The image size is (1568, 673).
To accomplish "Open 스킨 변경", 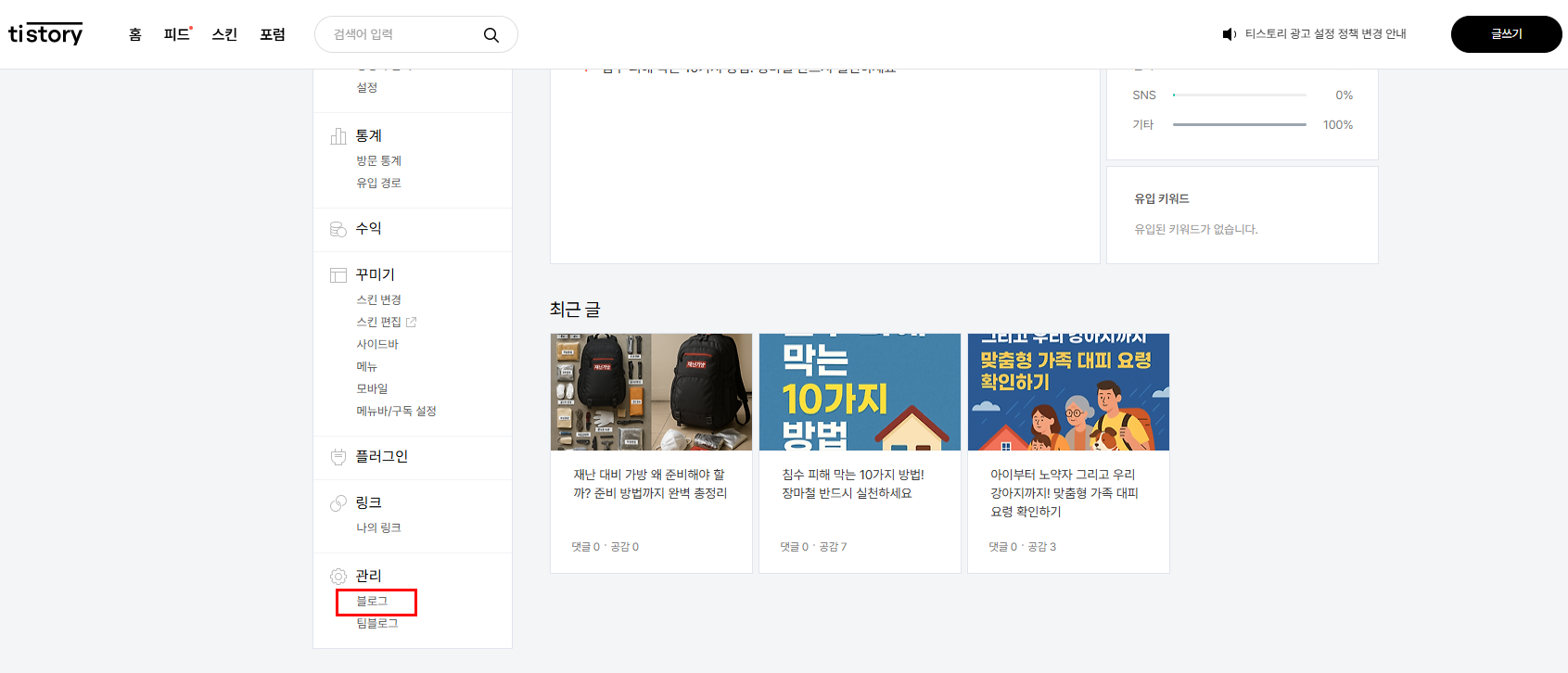I will coord(379,300).
